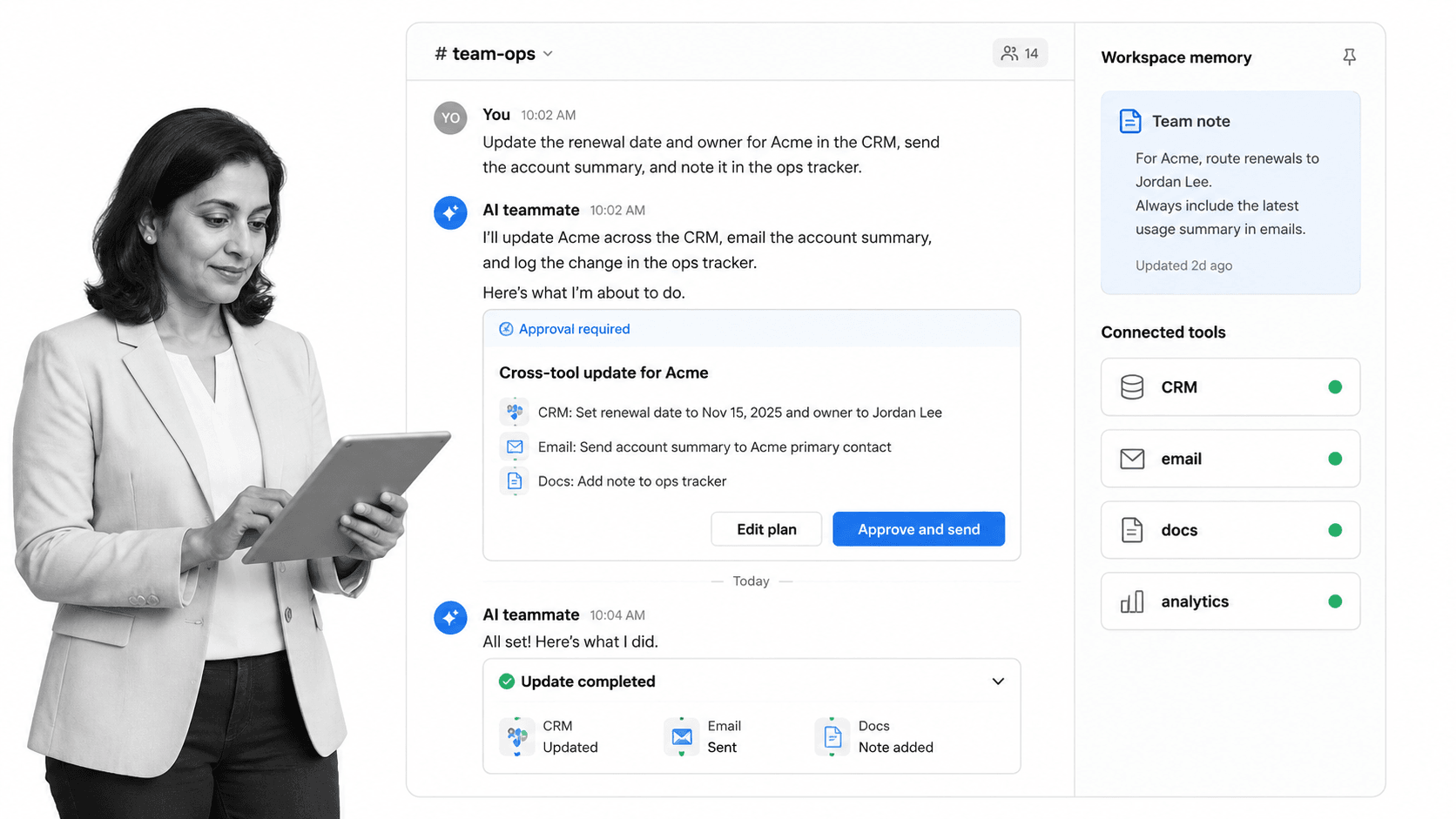Open the analytics connected tool label
The height and width of the screenshot is (819, 1456).
1195,601
